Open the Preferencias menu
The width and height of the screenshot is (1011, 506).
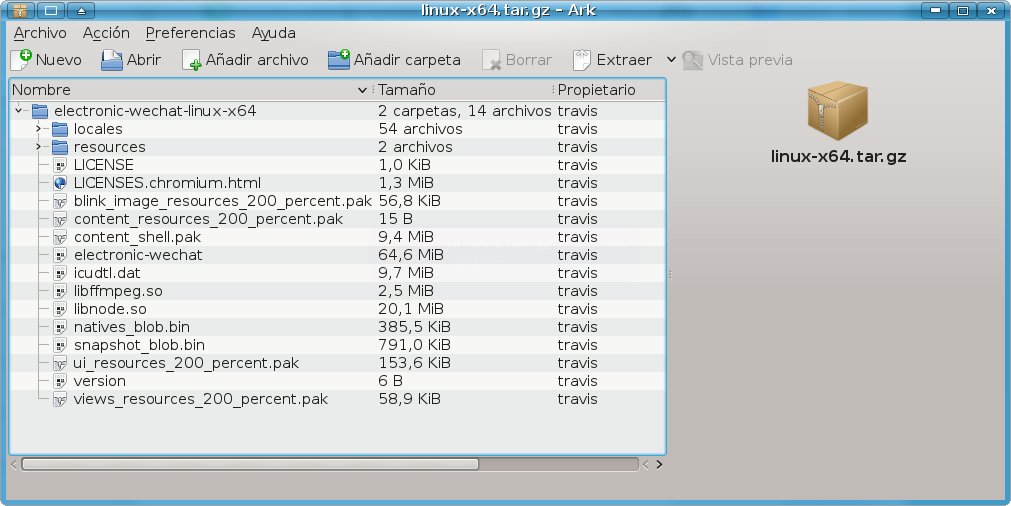pos(190,33)
